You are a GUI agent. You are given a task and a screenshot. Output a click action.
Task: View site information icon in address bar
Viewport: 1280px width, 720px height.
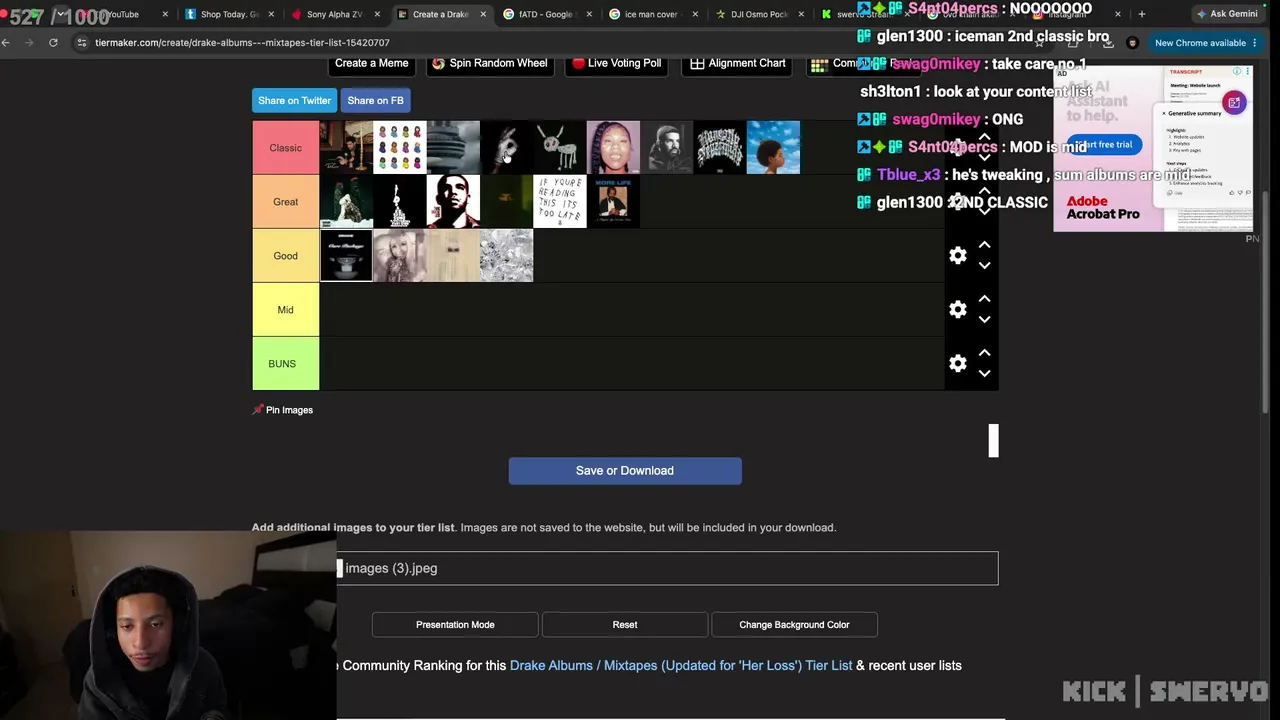coord(82,43)
